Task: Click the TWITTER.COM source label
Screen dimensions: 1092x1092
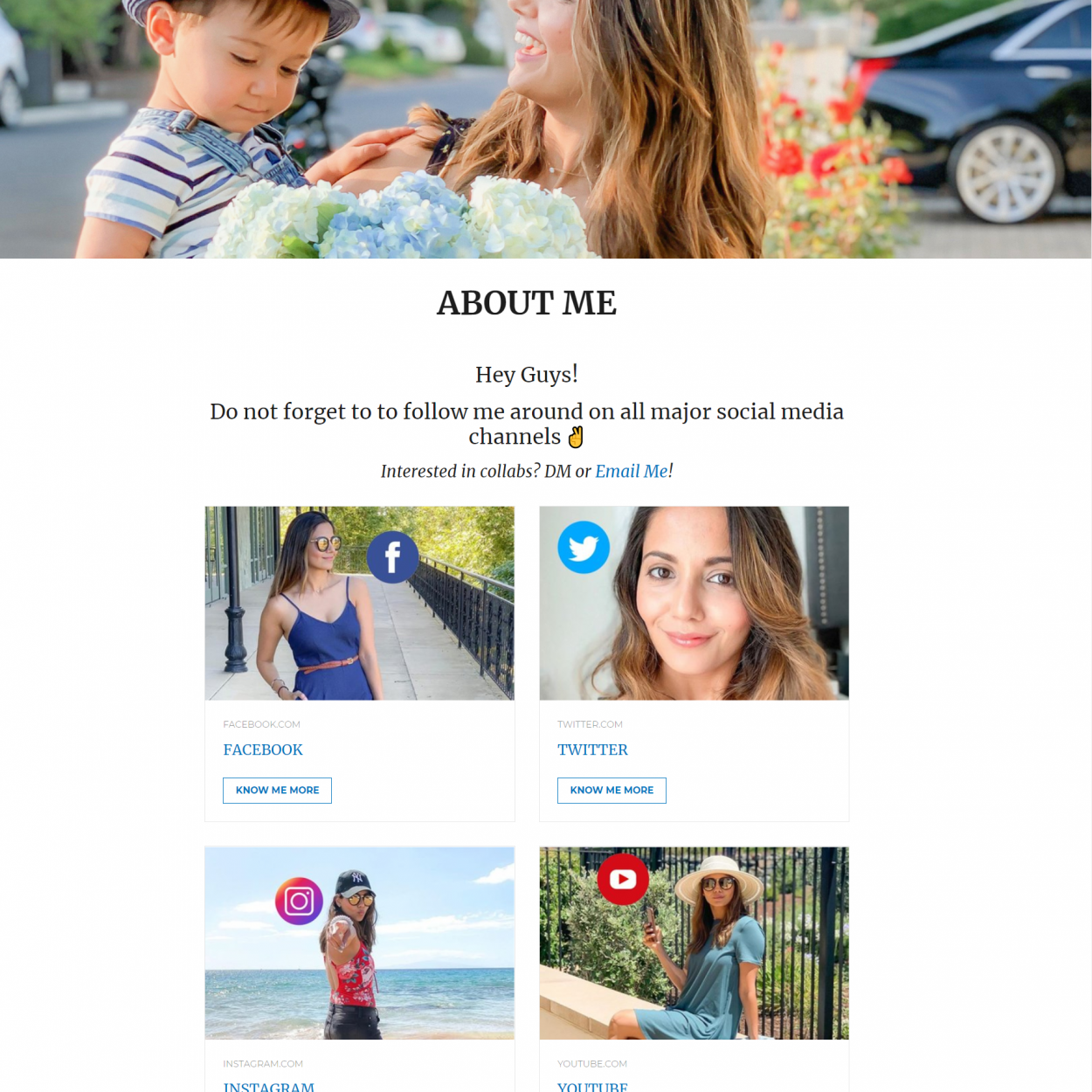Action: click(590, 724)
